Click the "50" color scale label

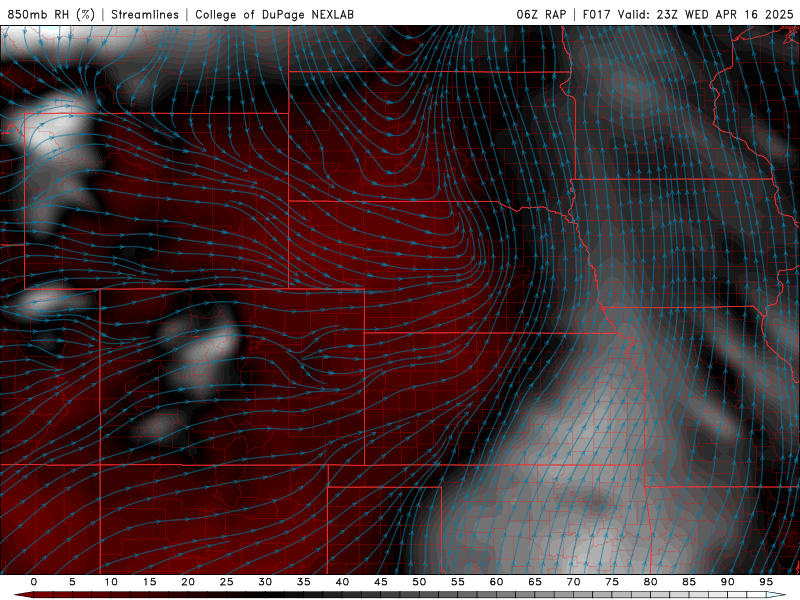(419, 582)
